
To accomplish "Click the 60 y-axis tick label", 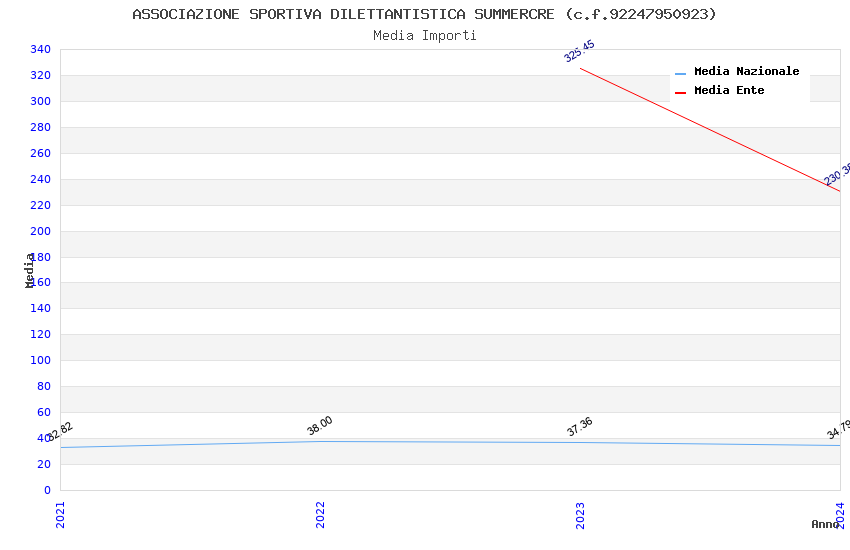I will coord(44,412).
